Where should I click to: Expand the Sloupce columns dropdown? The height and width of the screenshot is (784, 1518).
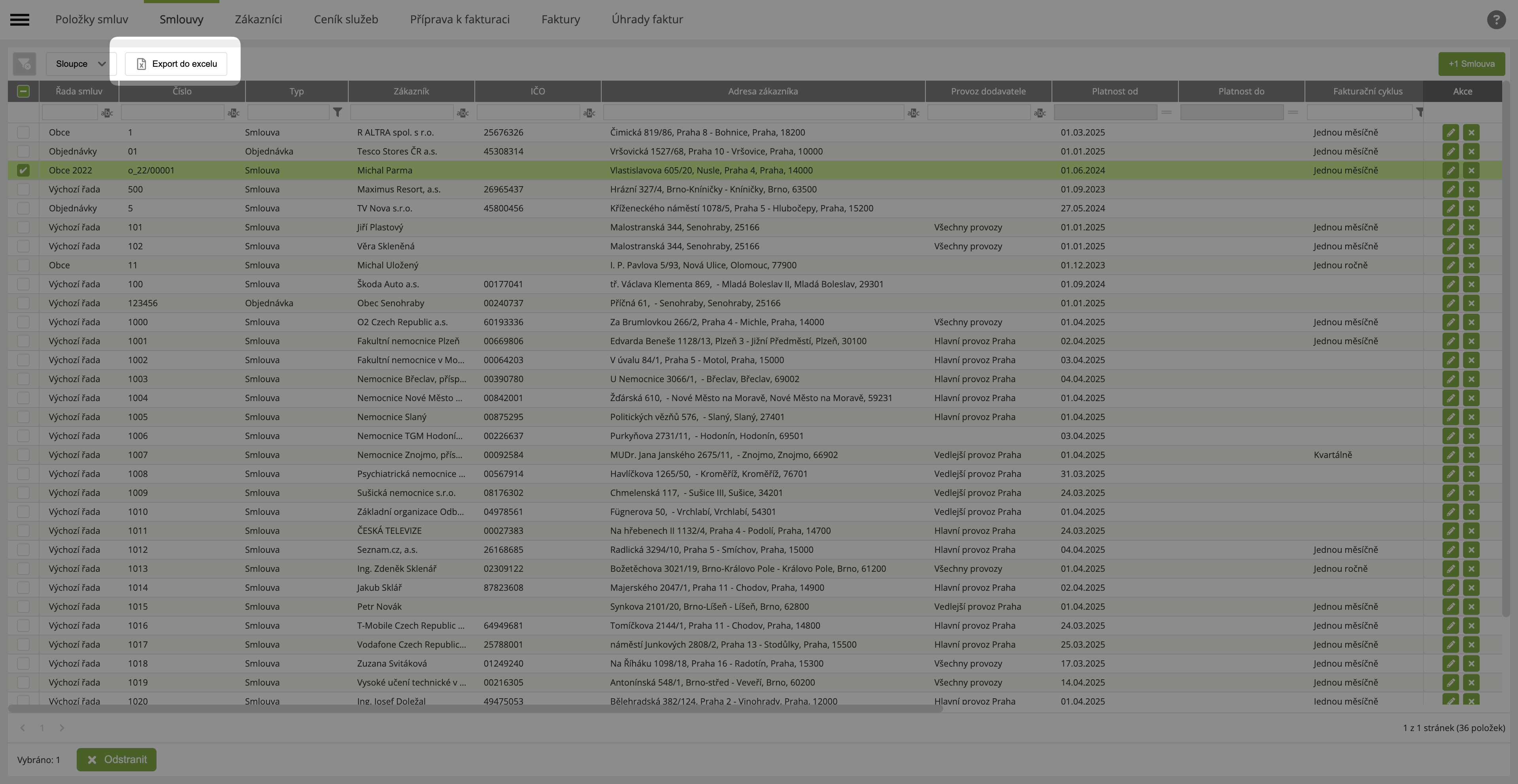81,64
